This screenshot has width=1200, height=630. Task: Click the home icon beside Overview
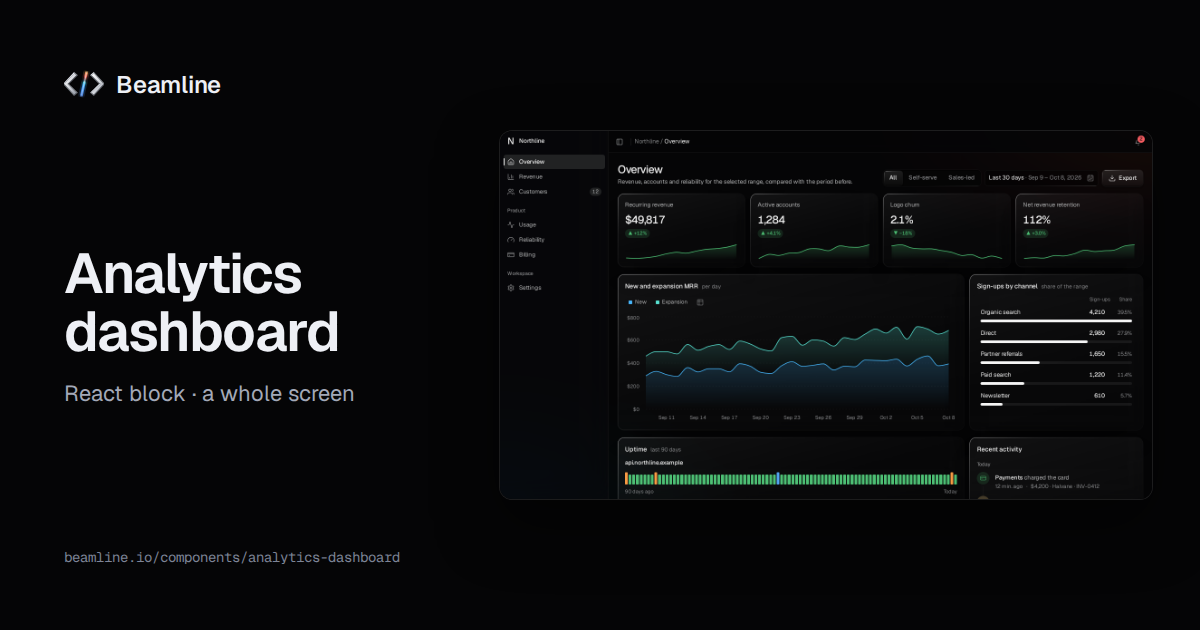point(511,162)
